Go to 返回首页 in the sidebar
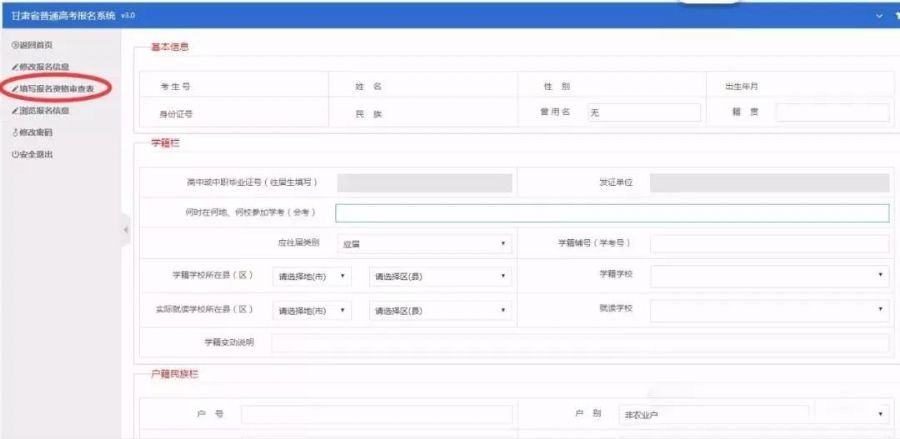 click(x=32, y=45)
